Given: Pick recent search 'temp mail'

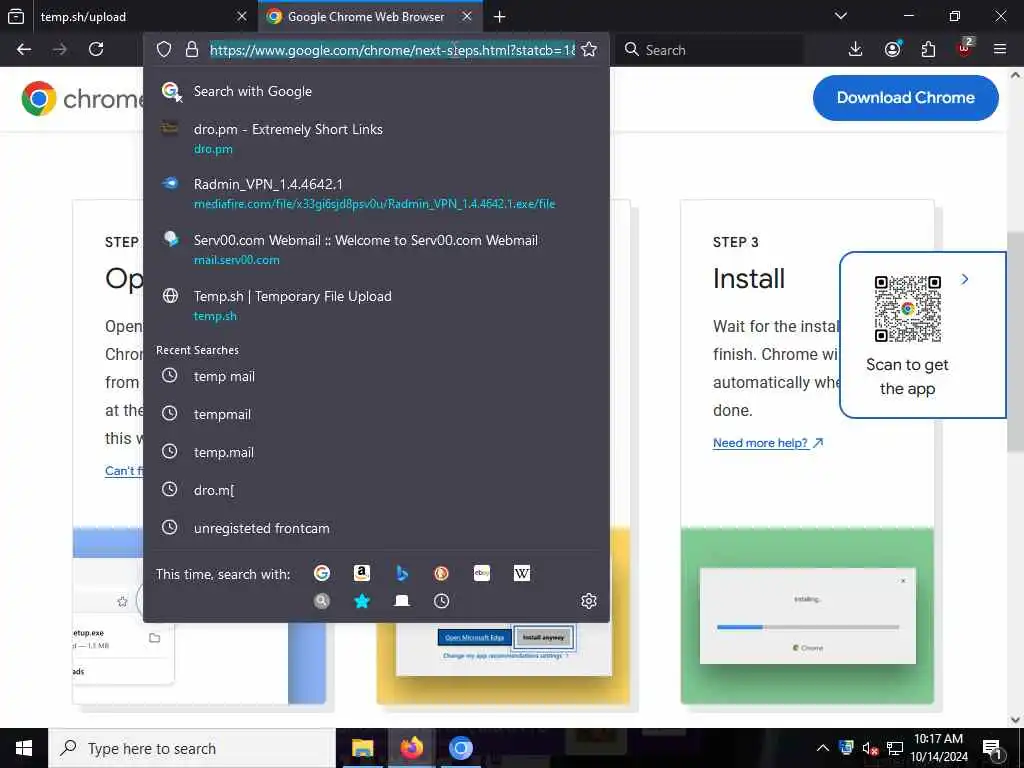Looking at the screenshot, I should tap(376, 376).
